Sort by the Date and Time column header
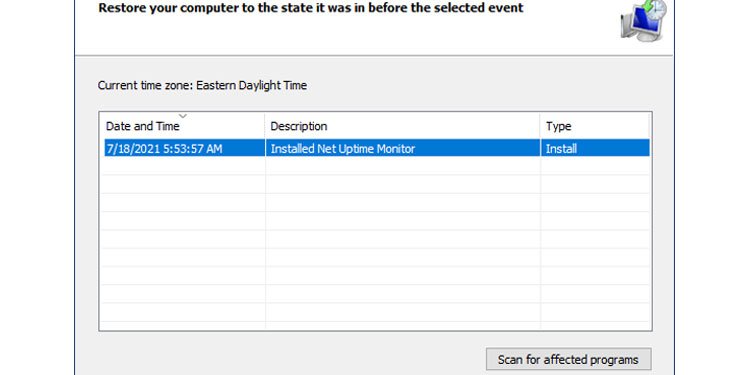 (182, 126)
